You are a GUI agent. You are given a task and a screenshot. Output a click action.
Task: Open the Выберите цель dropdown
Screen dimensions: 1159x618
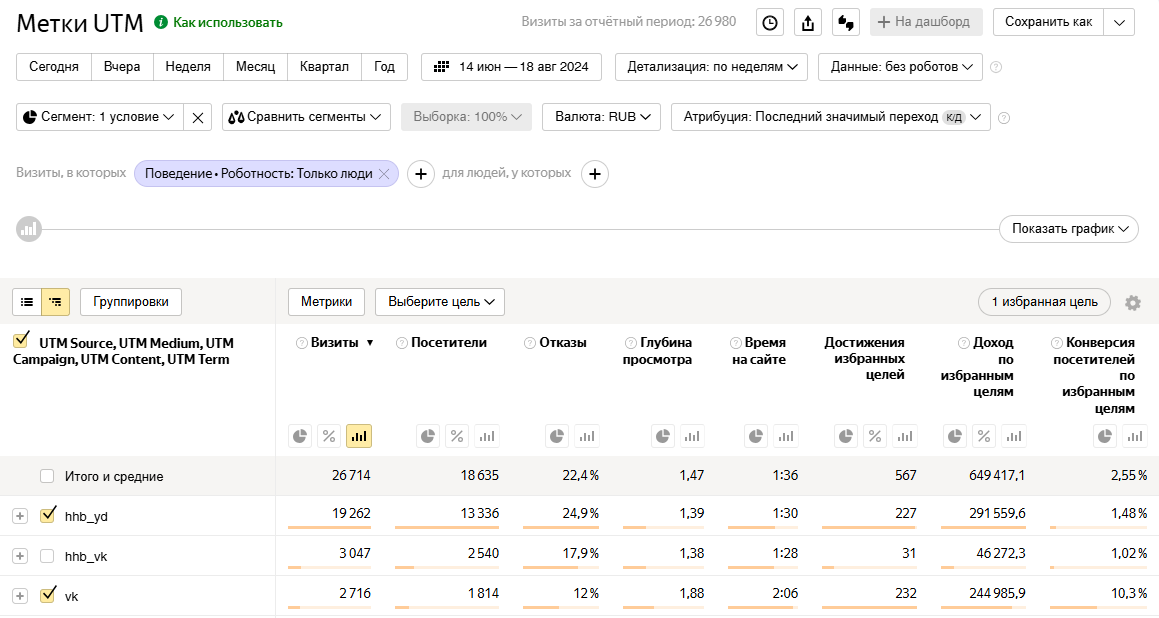point(440,302)
